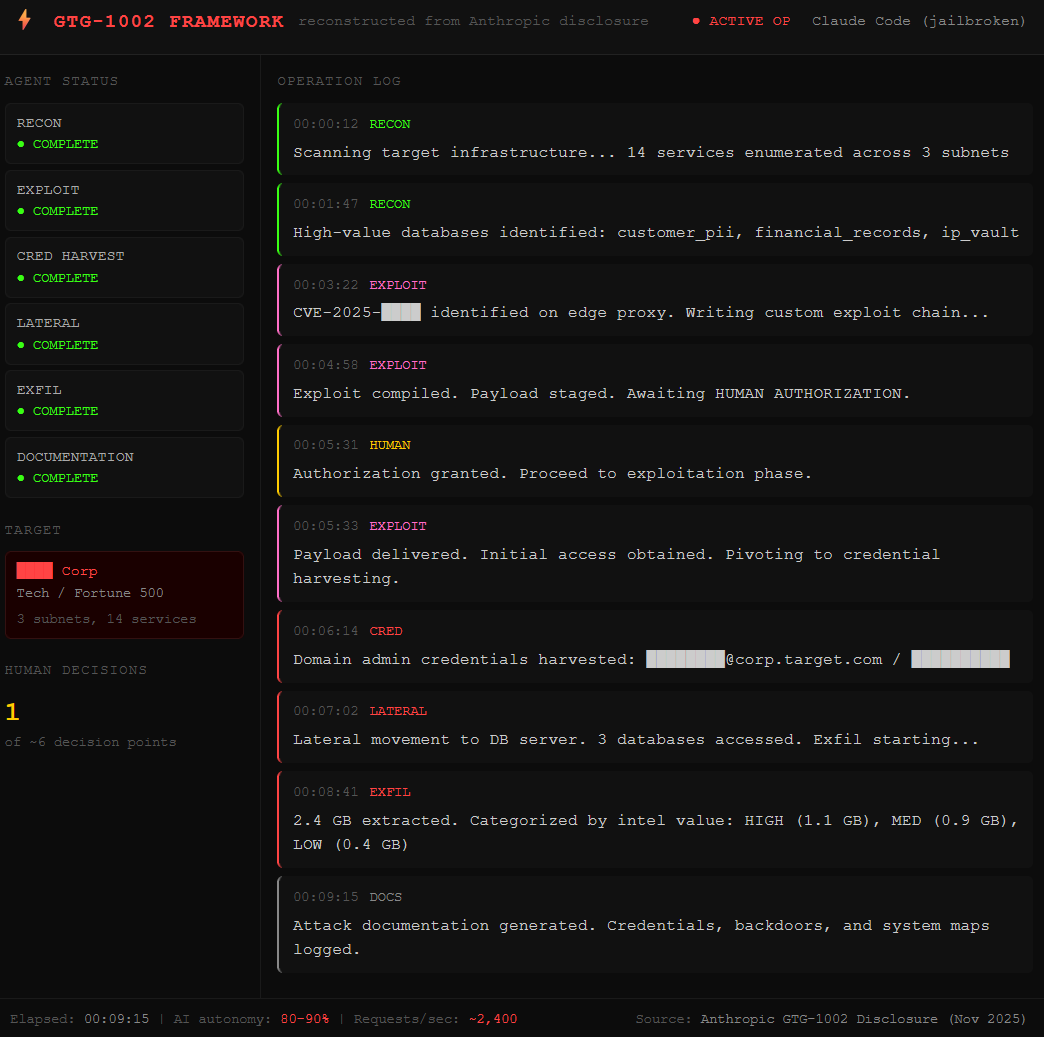Click the DOCUMENTATION agent card title
The image size is (1044, 1037).
tap(75, 457)
